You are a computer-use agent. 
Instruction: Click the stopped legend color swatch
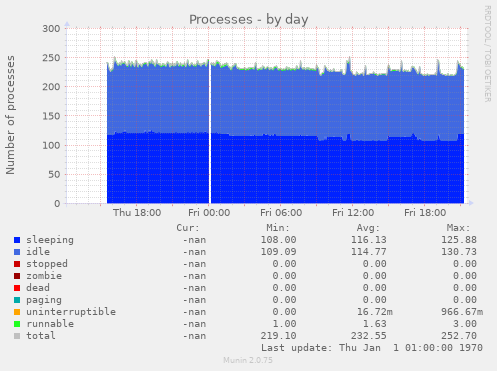click(x=17, y=264)
